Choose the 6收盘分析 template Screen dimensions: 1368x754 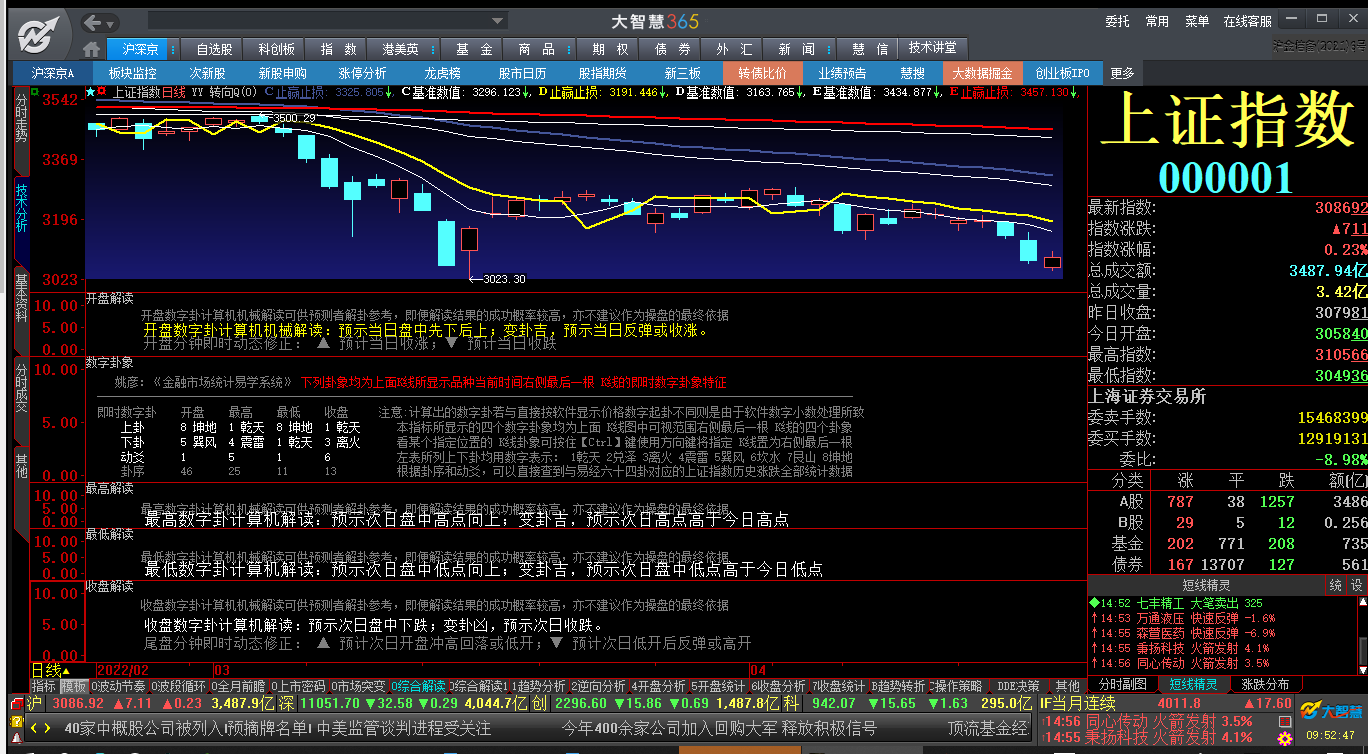tap(778, 686)
